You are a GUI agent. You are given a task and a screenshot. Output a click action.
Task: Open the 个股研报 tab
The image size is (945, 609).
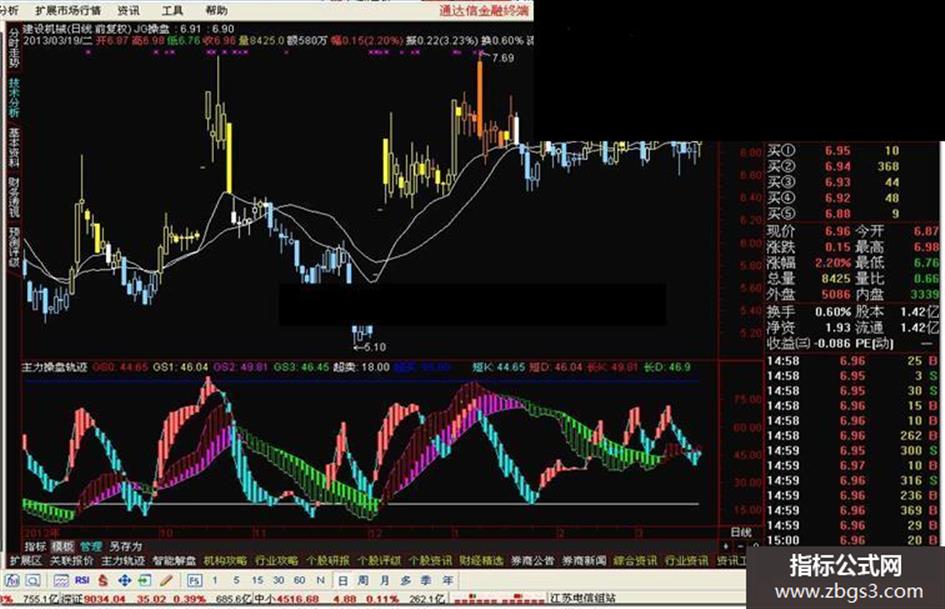(328, 561)
